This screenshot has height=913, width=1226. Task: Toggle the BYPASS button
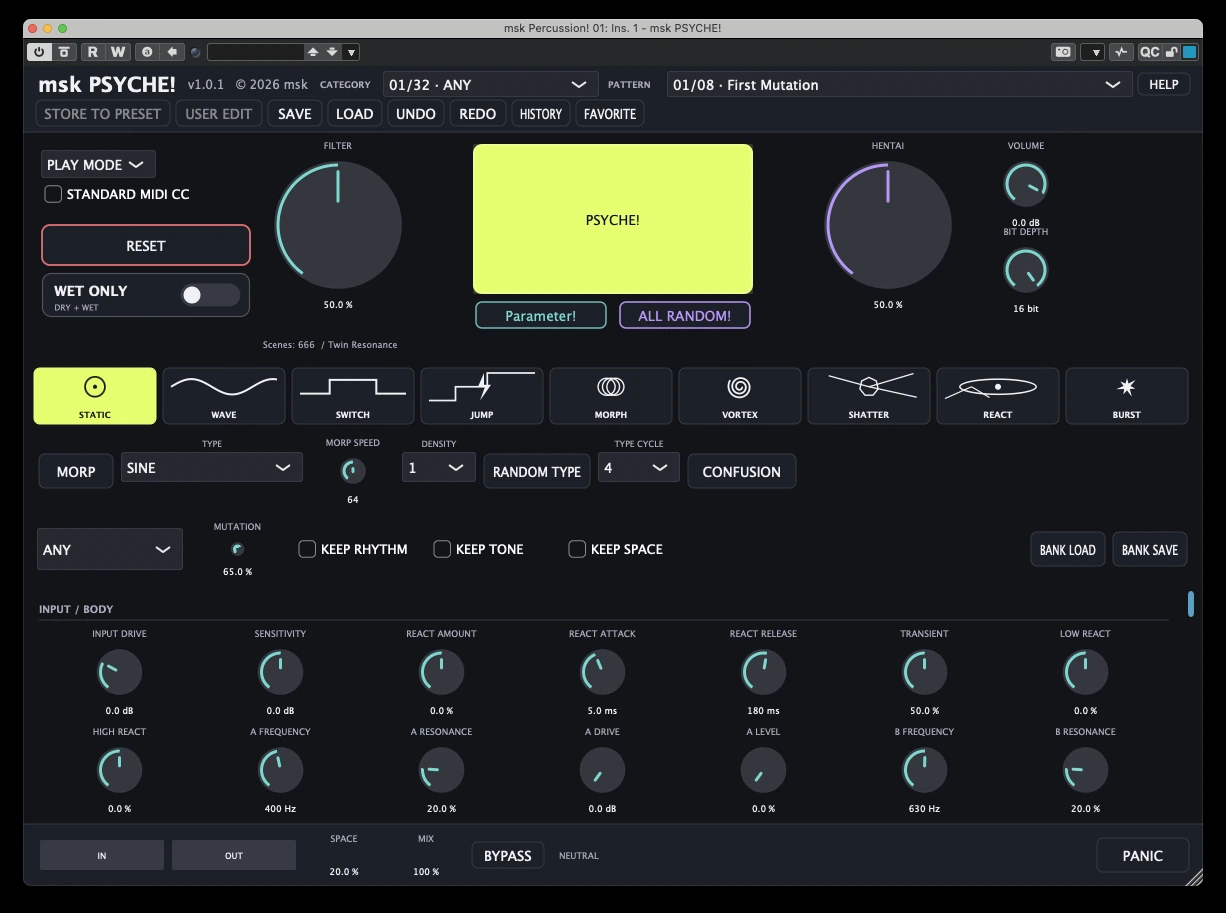(x=508, y=856)
